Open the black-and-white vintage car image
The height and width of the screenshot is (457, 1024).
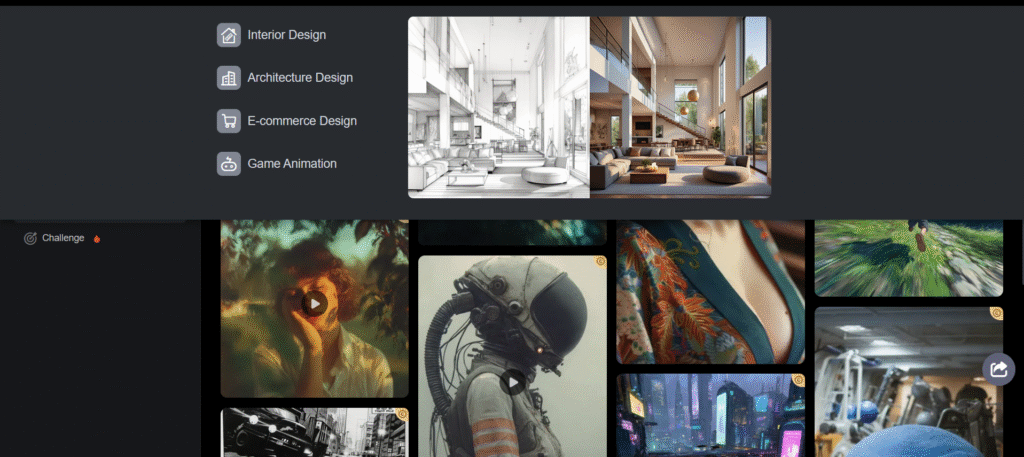(x=315, y=432)
